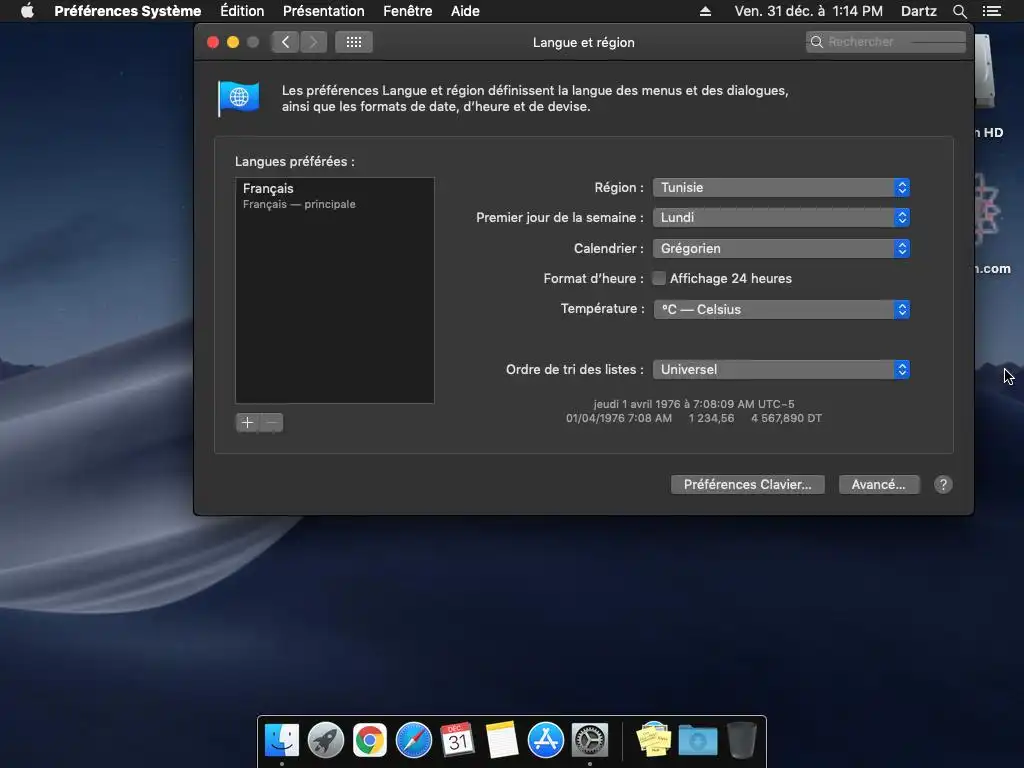The height and width of the screenshot is (768, 1024).
Task: Open the Aide menu
Action: point(465,11)
